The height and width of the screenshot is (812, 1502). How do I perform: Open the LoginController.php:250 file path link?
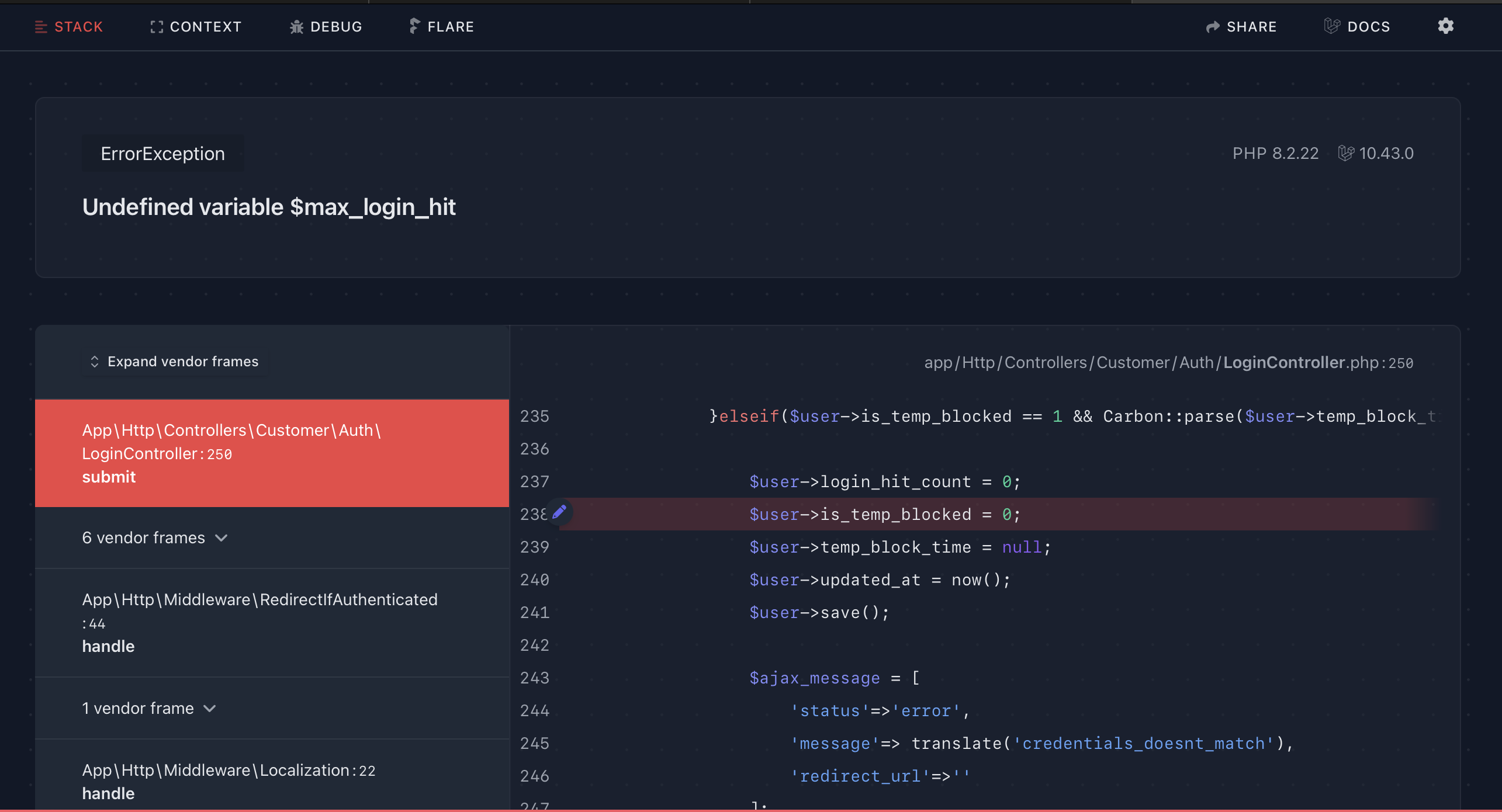1169,363
